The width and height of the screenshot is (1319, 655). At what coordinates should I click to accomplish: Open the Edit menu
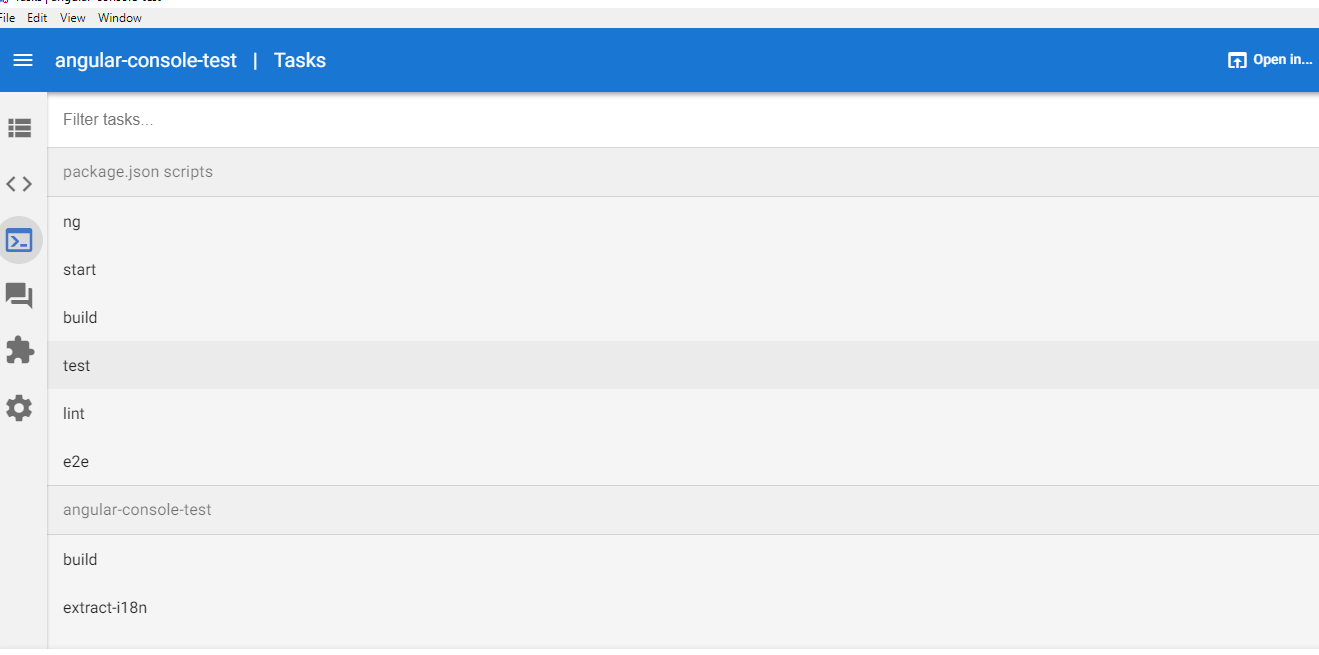tap(37, 18)
